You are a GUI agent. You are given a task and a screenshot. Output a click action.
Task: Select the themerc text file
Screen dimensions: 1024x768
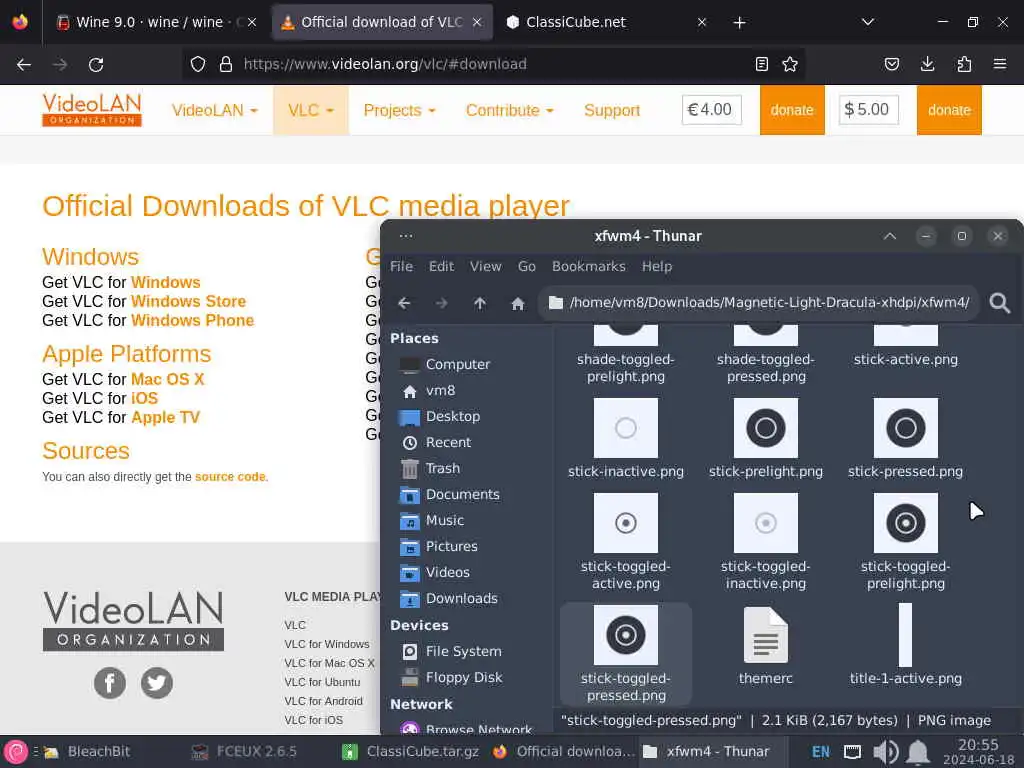coord(765,635)
